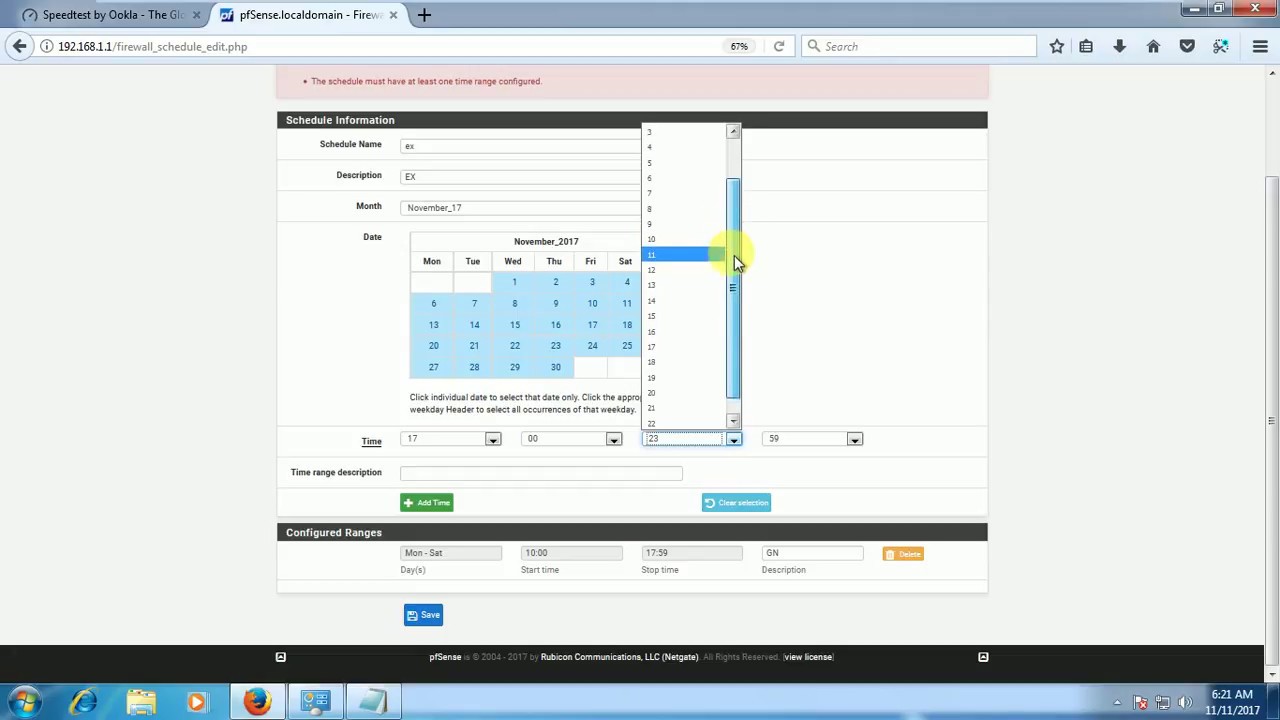This screenshot has height=720, width=1280.
Task: Click the Start time field showing 10:00
Action: 571,553
